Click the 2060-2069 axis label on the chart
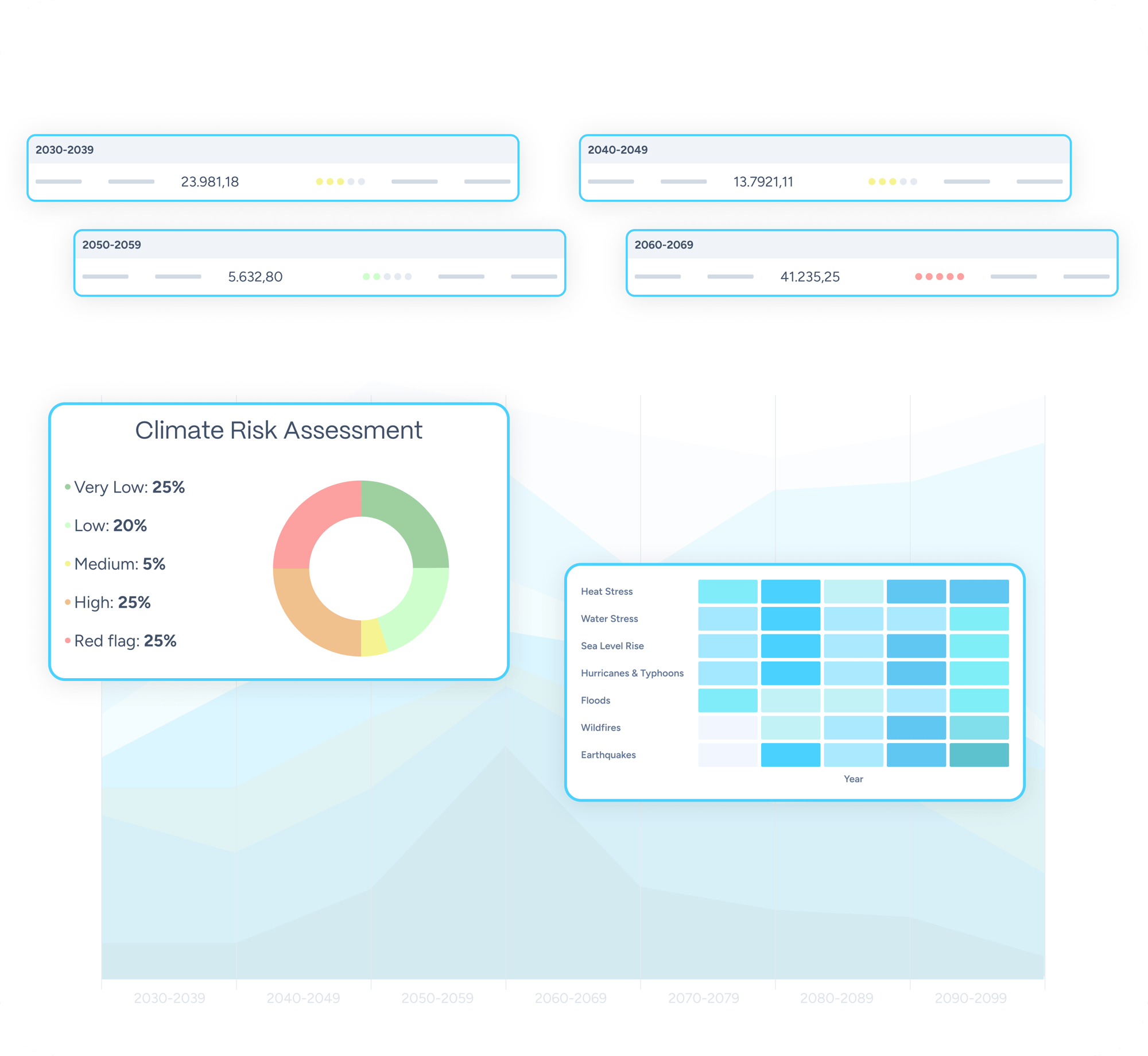Viewport: 1148px width, 1056px height. 570,998
